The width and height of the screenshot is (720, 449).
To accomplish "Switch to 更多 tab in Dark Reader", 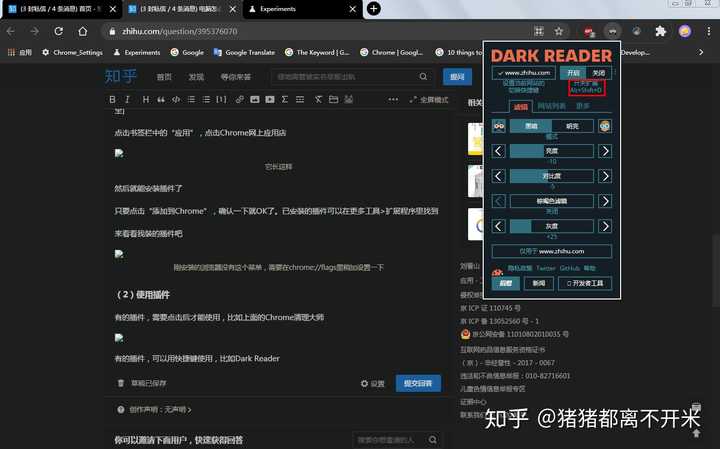I will click(583, 106).
